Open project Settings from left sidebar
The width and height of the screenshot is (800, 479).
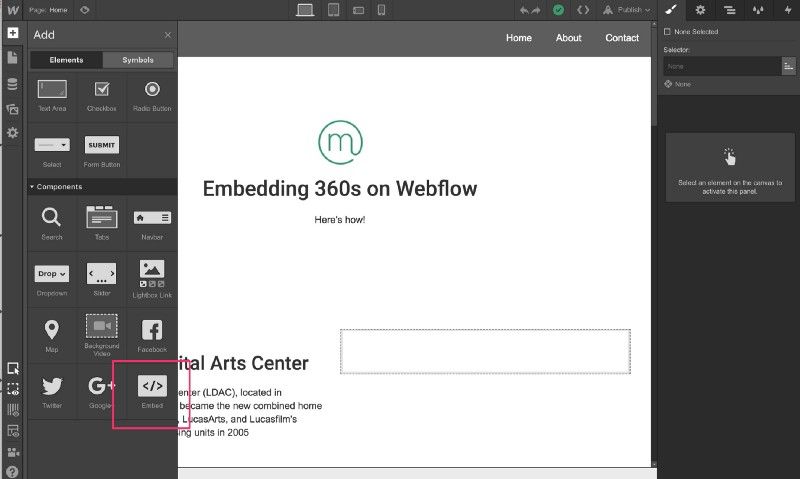[13, 133]
